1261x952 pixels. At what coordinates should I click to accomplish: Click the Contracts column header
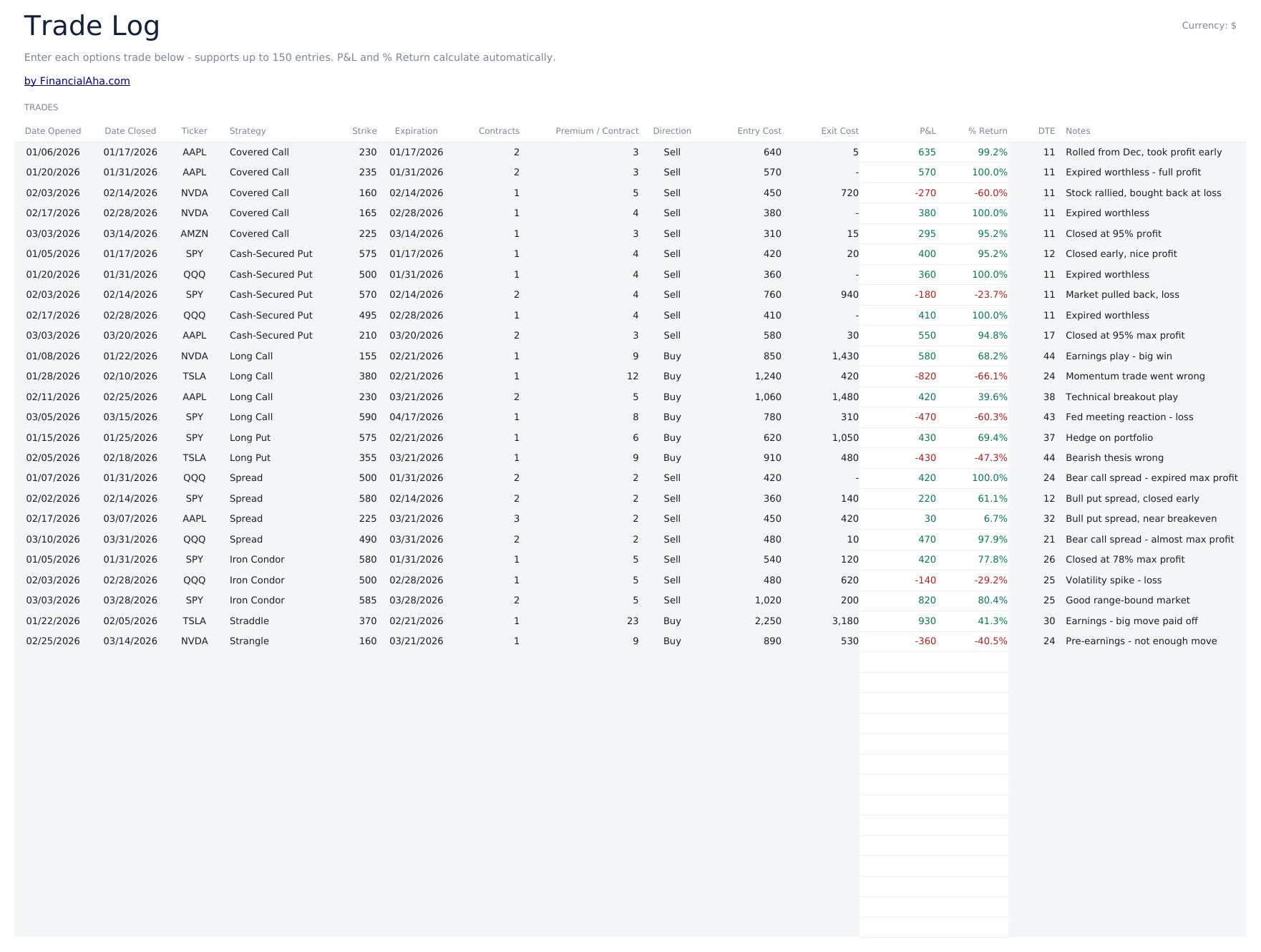point(499,131)
